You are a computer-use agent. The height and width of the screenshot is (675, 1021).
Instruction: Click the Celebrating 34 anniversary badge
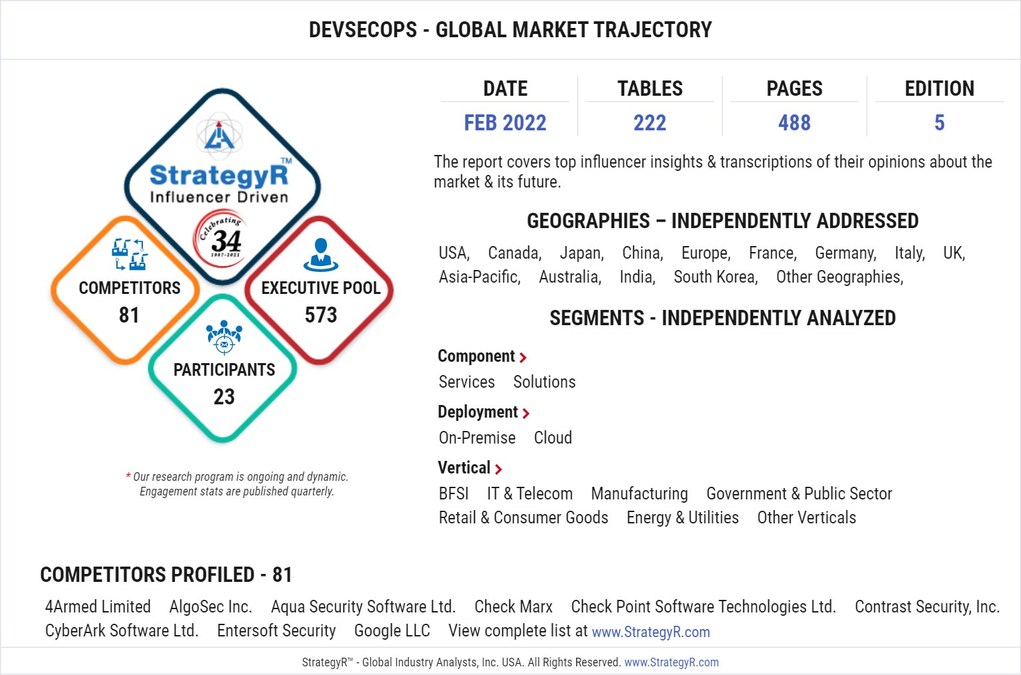[x=221, y=238]
